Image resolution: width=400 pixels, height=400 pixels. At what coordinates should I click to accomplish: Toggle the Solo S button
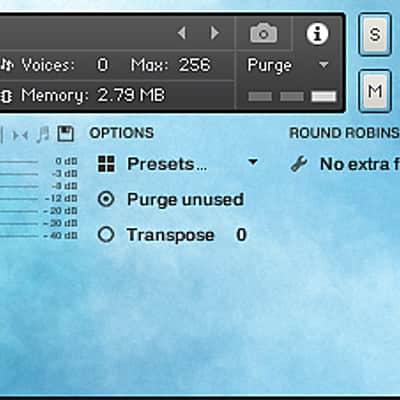(375, 35)
